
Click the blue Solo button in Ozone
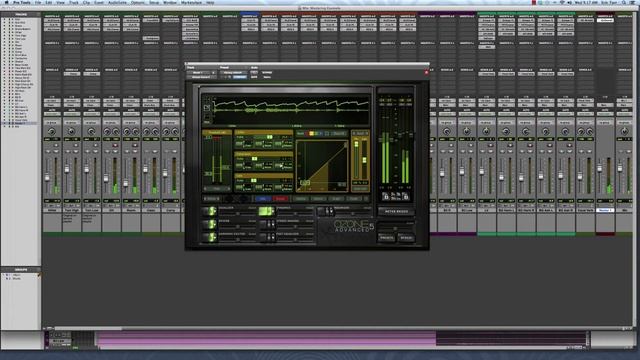[263, 198]
